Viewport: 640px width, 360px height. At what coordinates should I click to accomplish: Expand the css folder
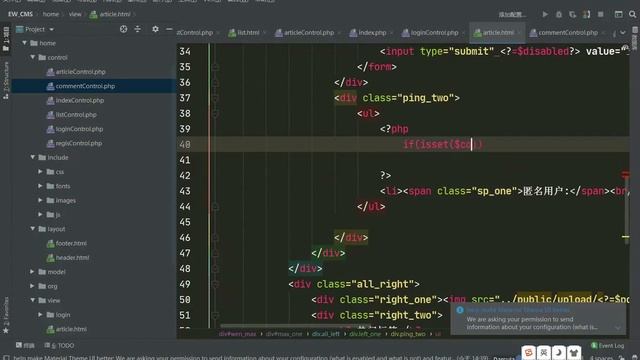40,172
